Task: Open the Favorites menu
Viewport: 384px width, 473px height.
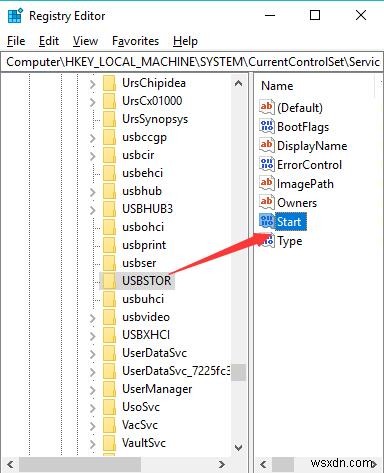Action: [x=135, y=41]
